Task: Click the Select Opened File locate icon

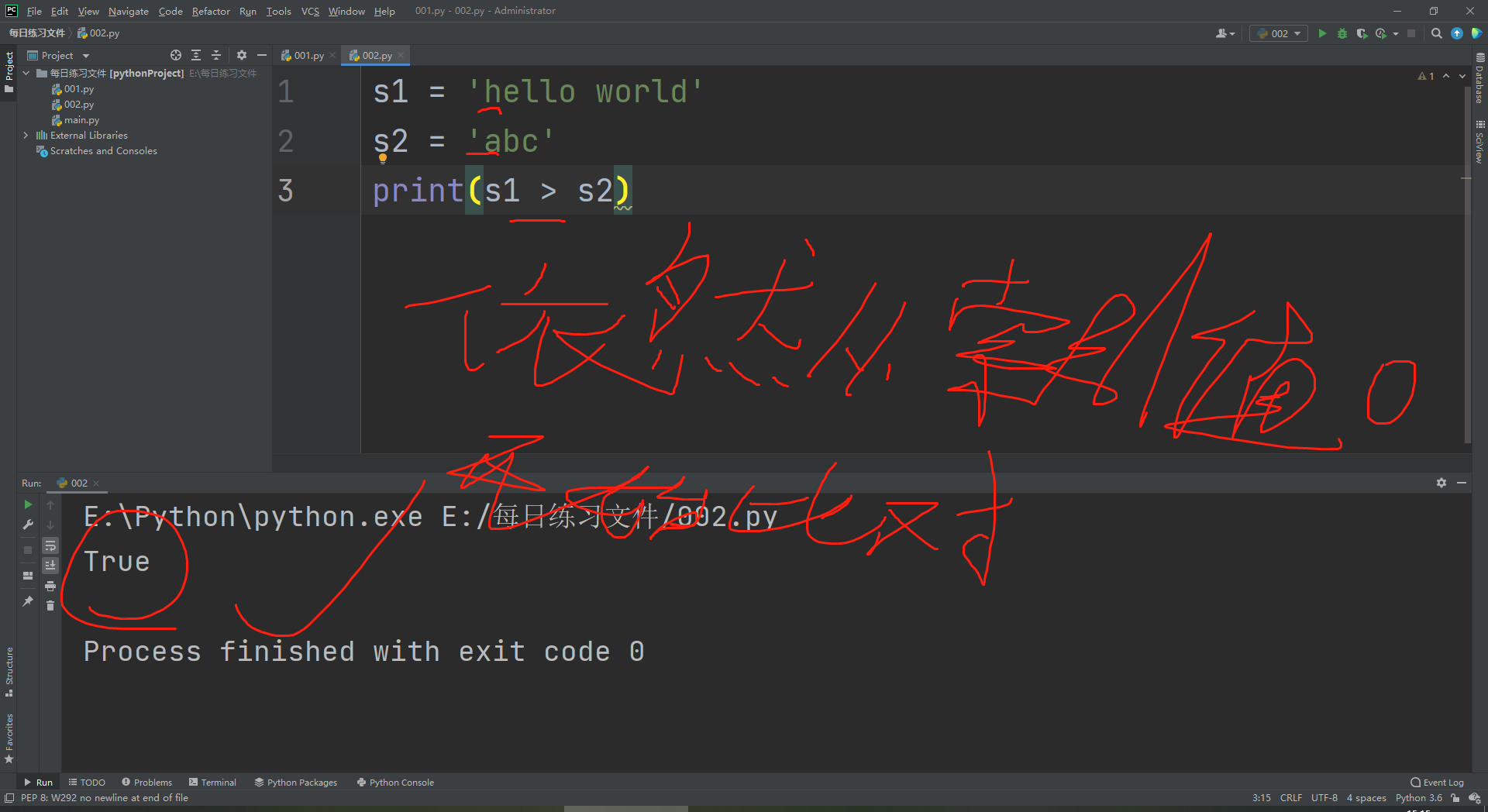Action: pyautogui.click(x=176, y=55)
